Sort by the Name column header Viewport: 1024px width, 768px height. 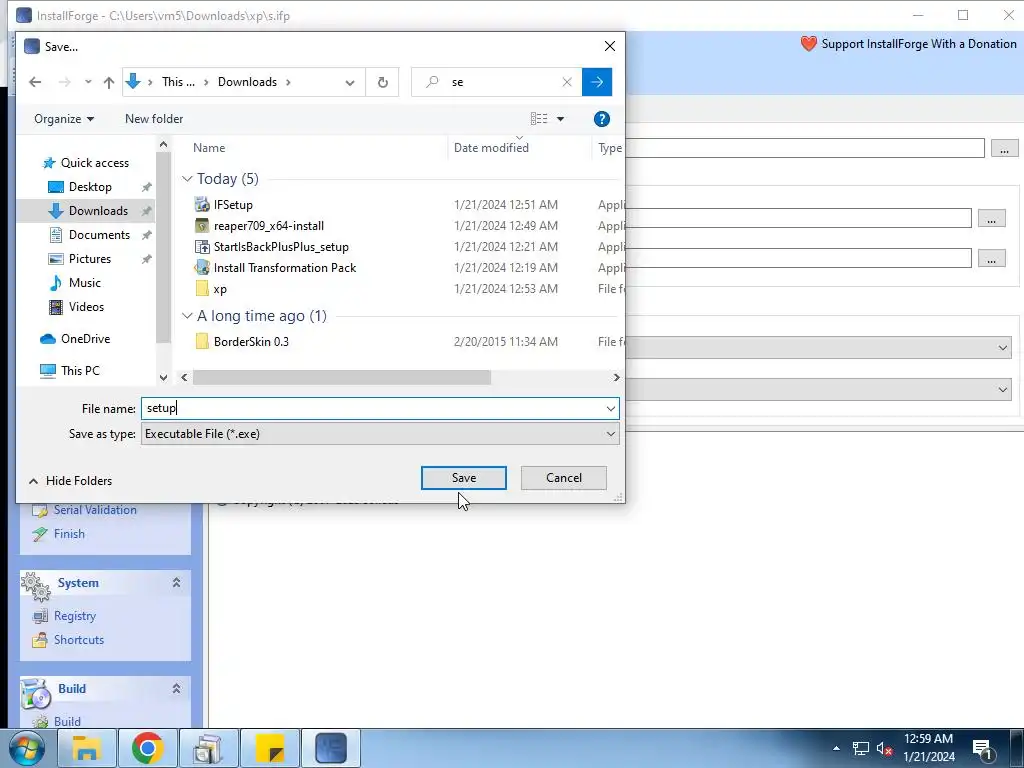(x=209, y=148)
